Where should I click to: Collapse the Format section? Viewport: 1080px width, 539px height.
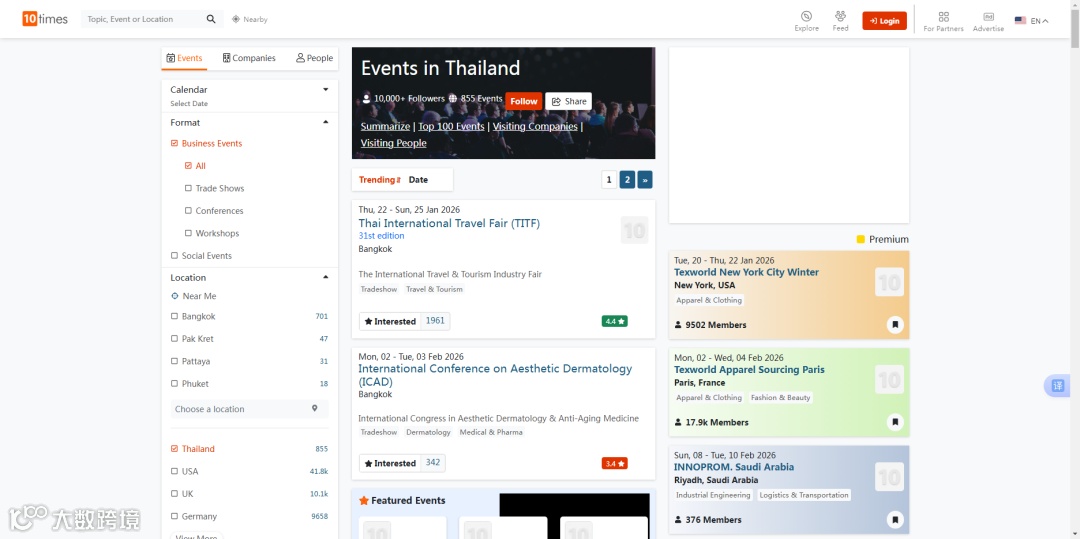(326, 123)
